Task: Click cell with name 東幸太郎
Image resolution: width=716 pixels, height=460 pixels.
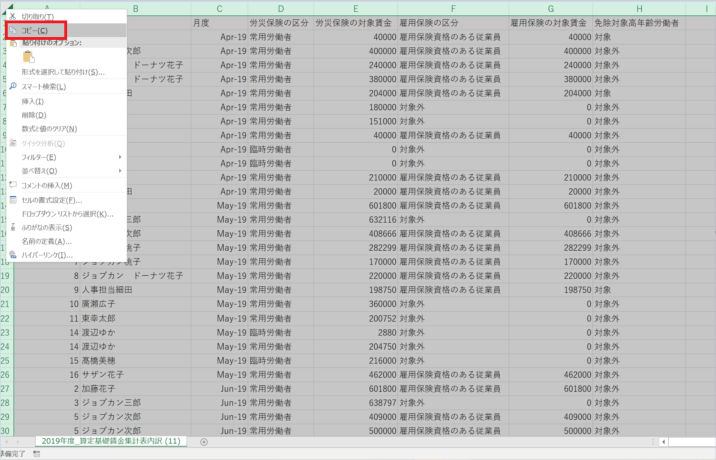Action: [136, 318]
